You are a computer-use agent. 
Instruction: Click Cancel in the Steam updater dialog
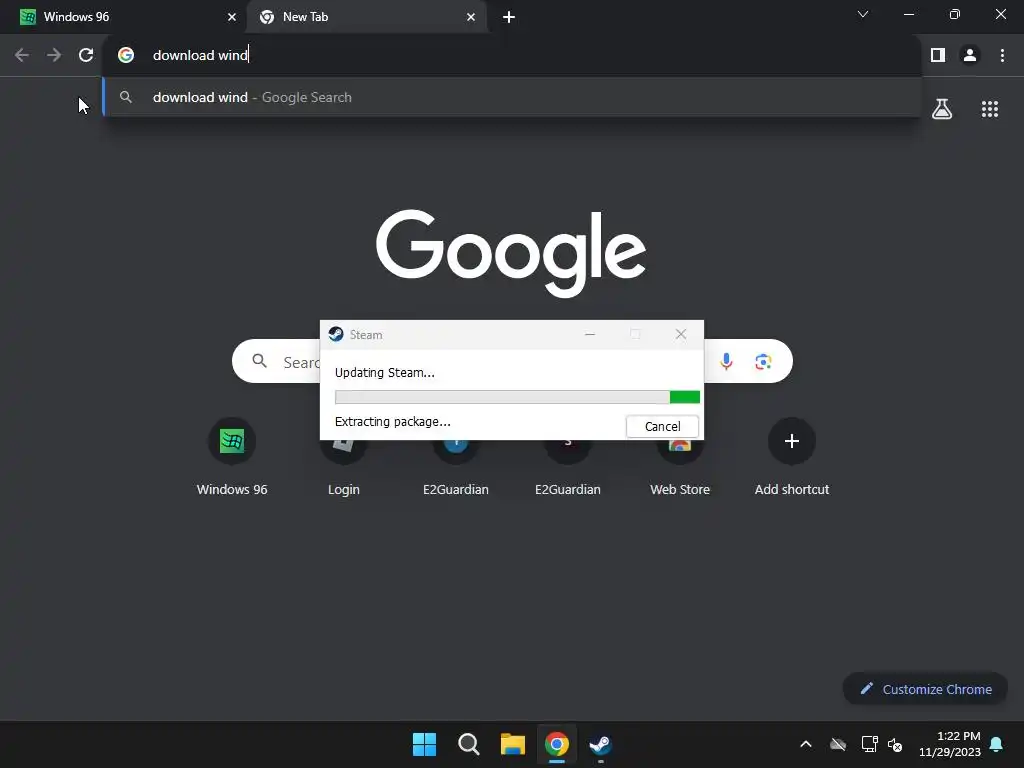[x=662, y=426]
